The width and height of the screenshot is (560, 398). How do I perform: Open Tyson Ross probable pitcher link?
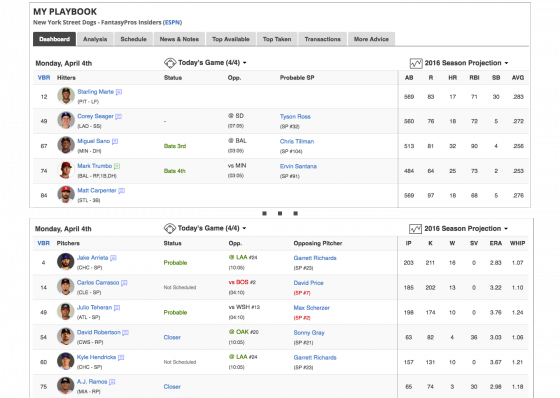(295, 116)
